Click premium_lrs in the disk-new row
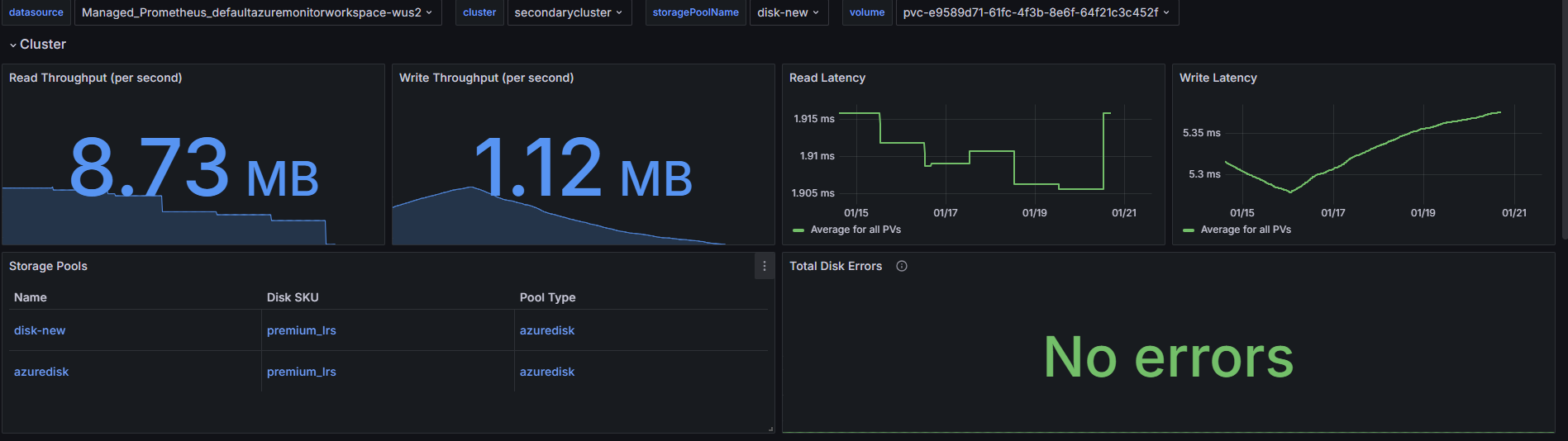Screen dimensions: 1568x441 (x=302, y=330)
